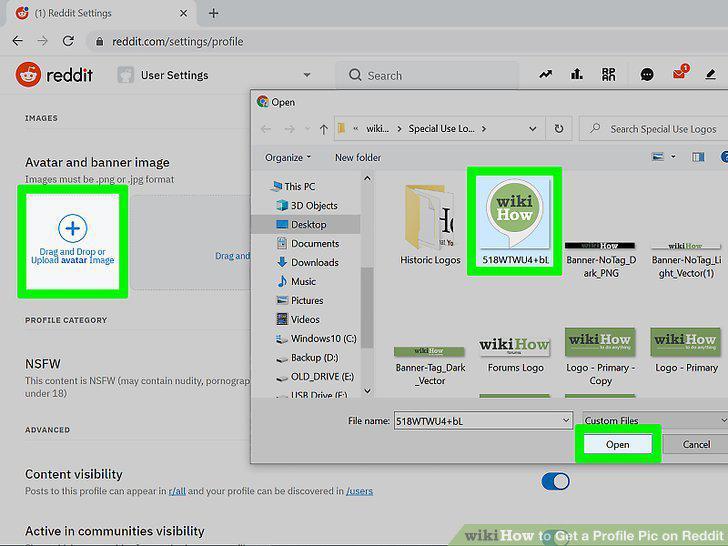Select the Banner-Tag_Dark_Vector file
Screen dimensions: 728x546
(430, 366)
